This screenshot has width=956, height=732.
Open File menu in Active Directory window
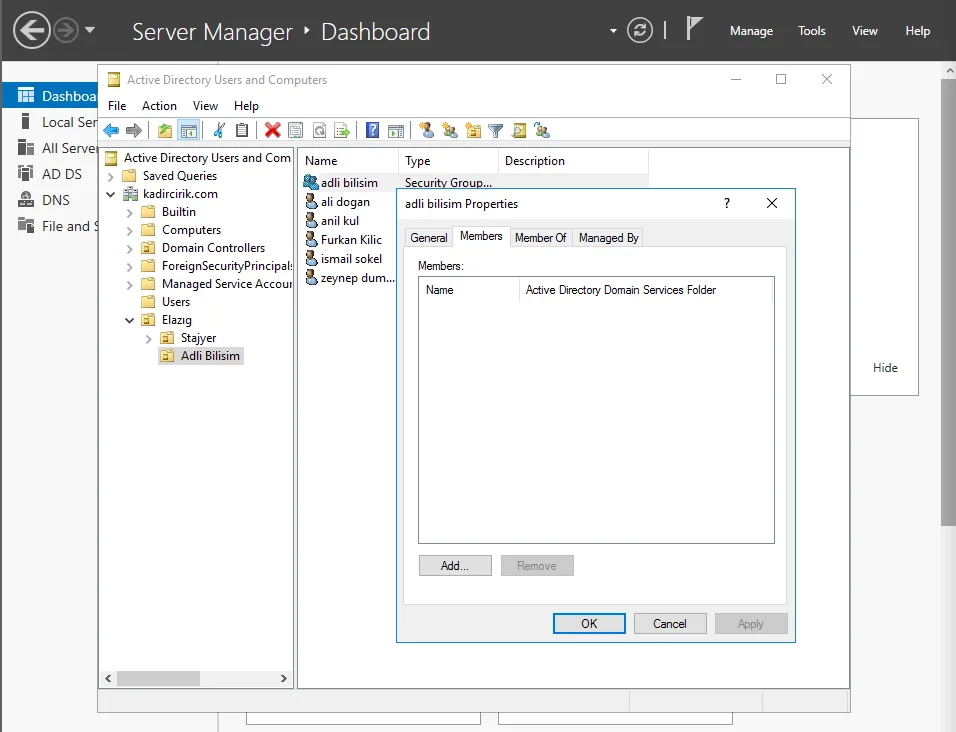117,105
